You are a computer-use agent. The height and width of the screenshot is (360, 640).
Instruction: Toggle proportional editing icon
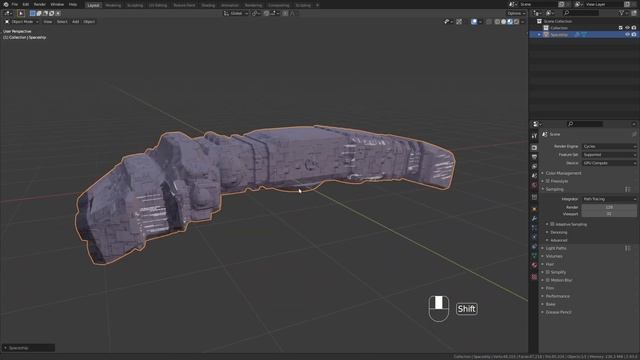point(285,13)
